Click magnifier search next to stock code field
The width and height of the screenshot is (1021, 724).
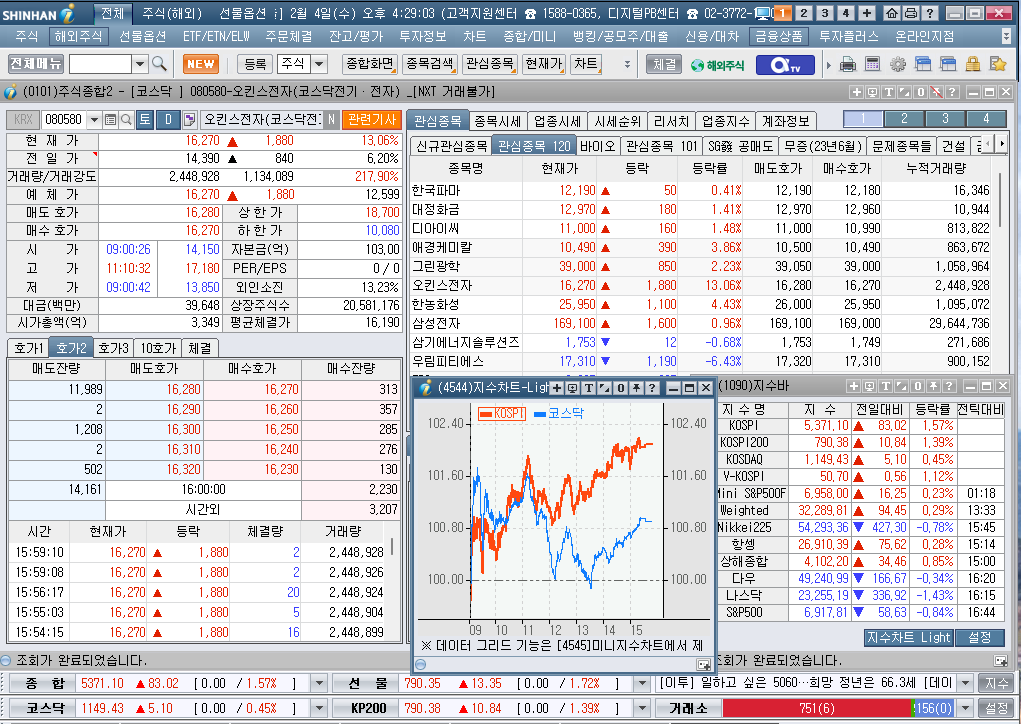point(126,119)
